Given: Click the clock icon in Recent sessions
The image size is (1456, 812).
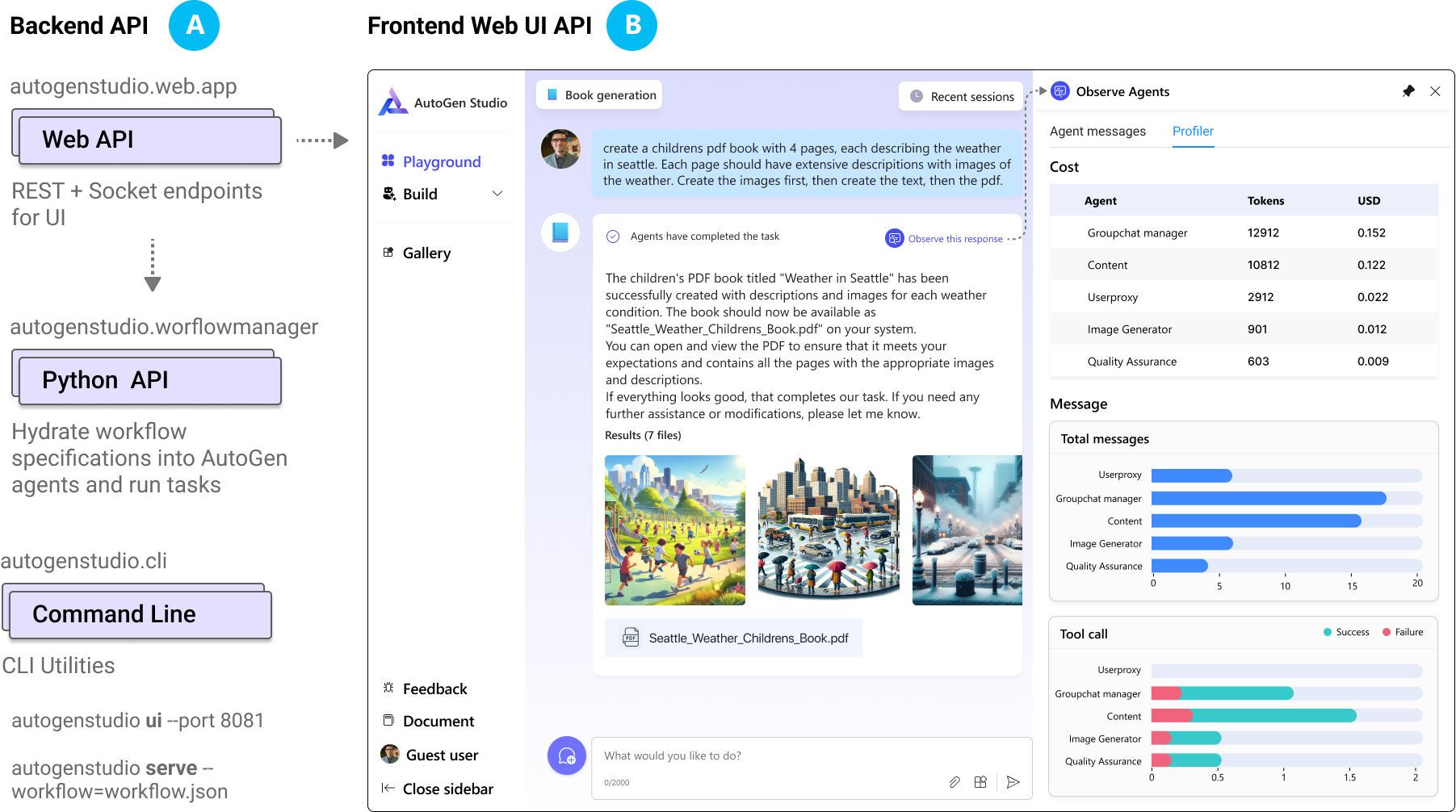Looking at the screenshot, I should [917, 96].
